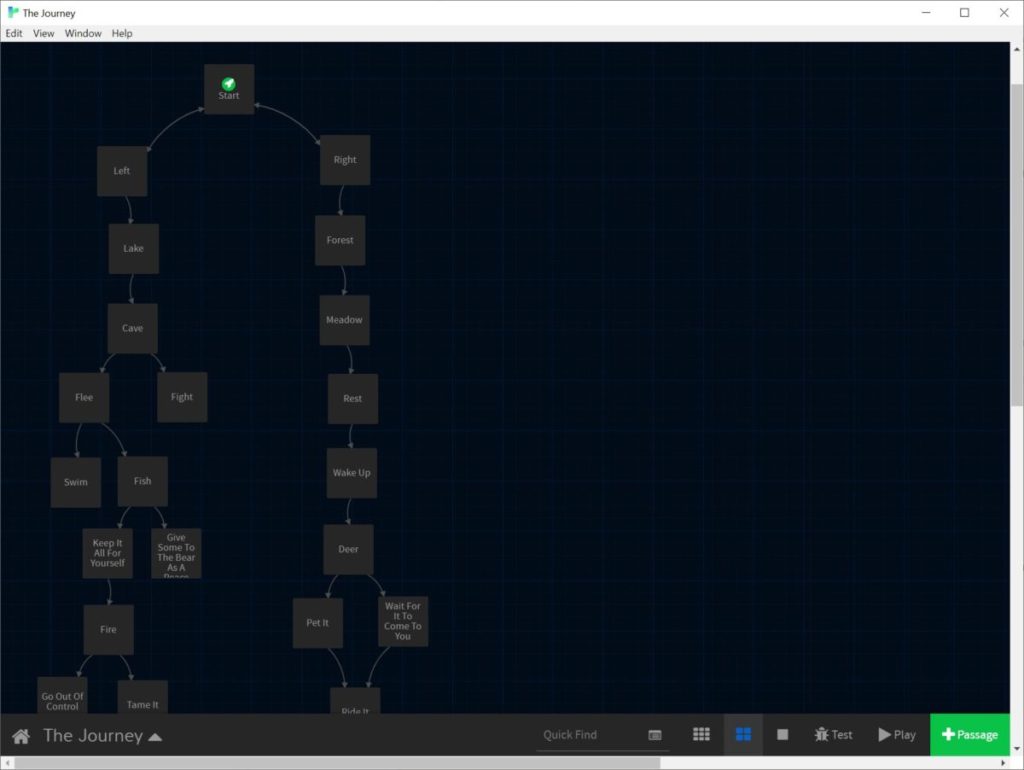The width and height of the screenshot is (1024, 770).
Task: Select the Start passage with rocket icon
Action: (x=229, y=89)
